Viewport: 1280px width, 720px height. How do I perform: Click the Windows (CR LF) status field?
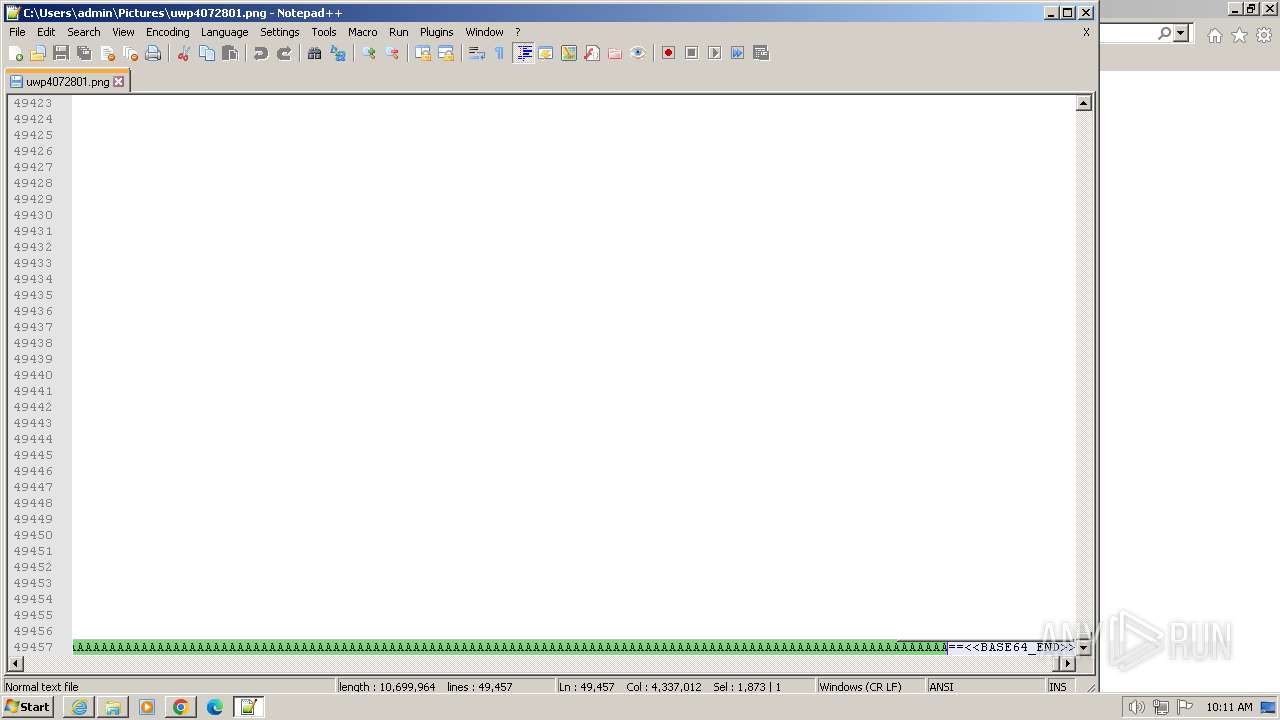tap(869, 687)
